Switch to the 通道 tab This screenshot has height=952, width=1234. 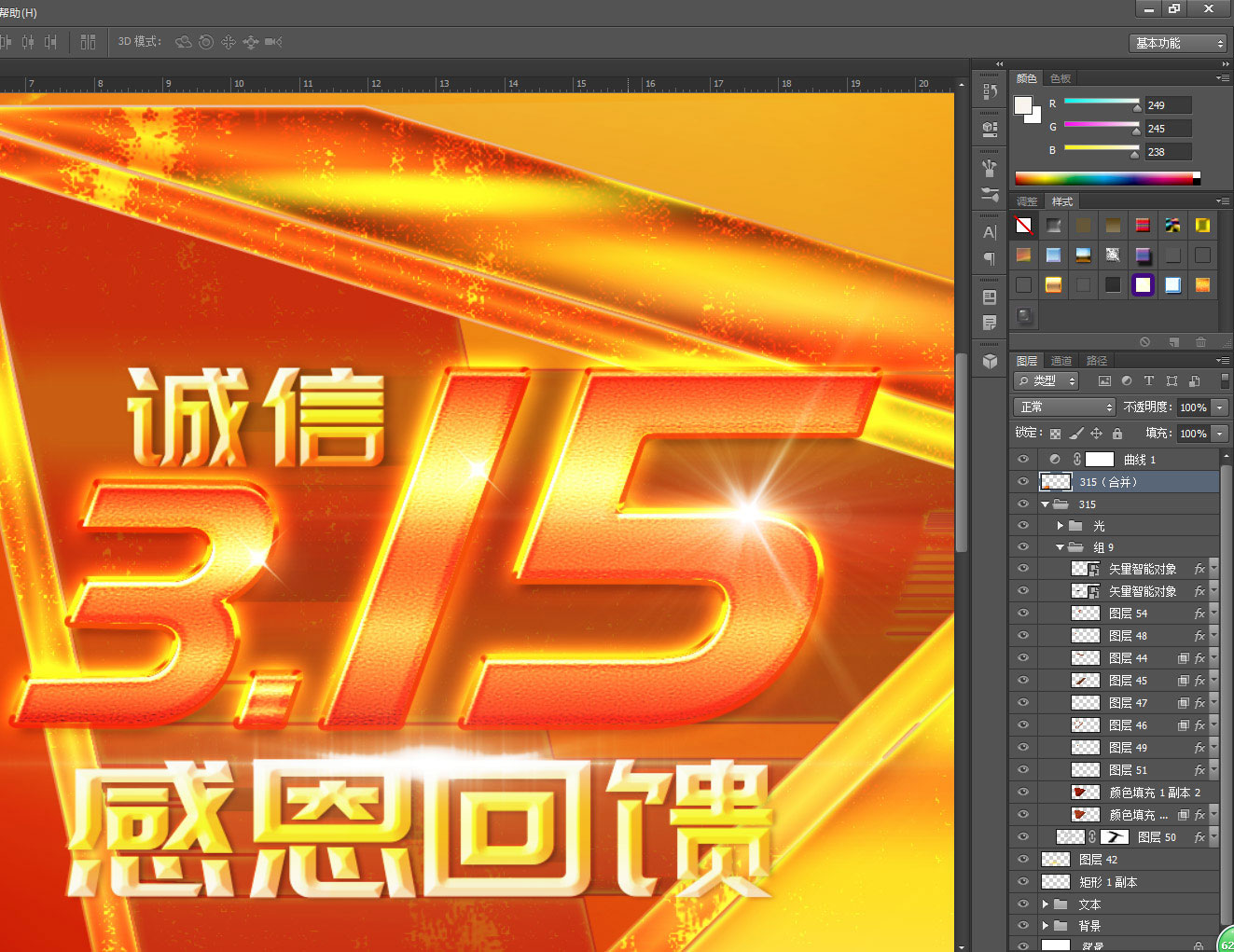1061,361
